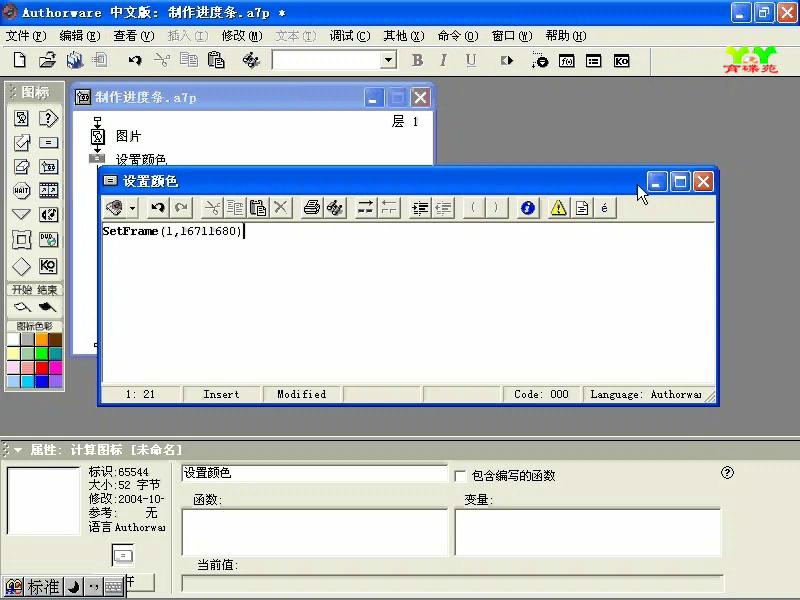Image resolution: width=800 pixels, height=600 pixels.
Task: Open the 调试(C) menu
Action: point(349,36)
